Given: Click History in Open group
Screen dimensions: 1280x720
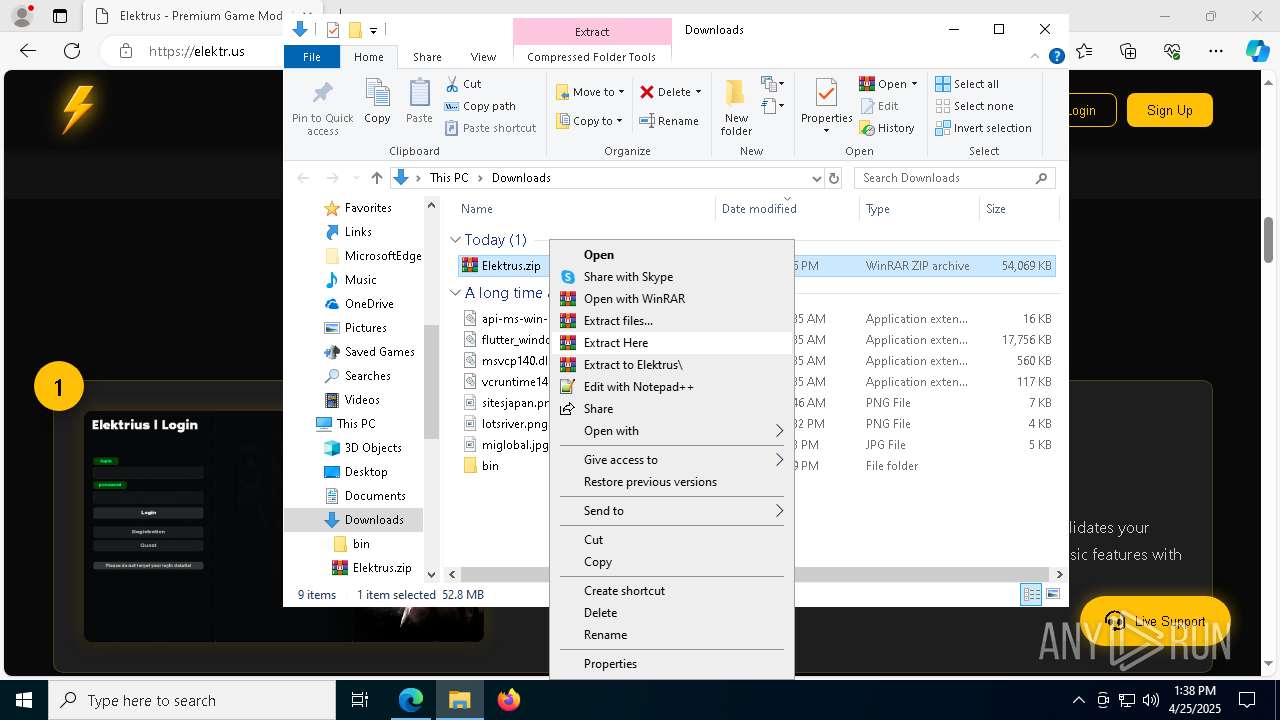Looking at the screenshot, I should coord(887,128).
